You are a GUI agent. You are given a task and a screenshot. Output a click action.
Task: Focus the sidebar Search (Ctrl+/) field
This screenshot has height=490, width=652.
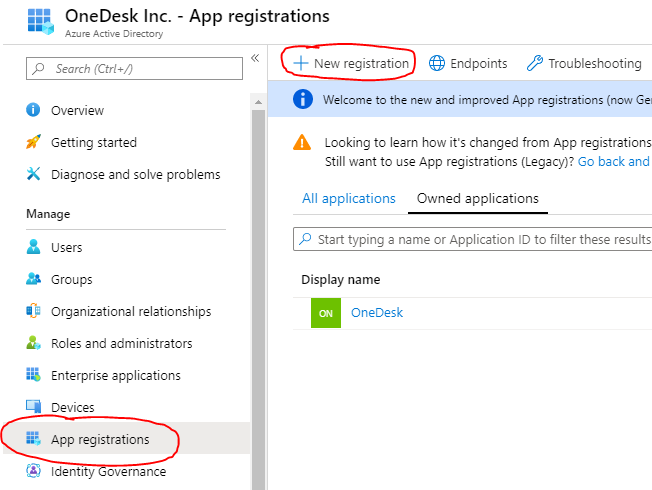[134, 69]
